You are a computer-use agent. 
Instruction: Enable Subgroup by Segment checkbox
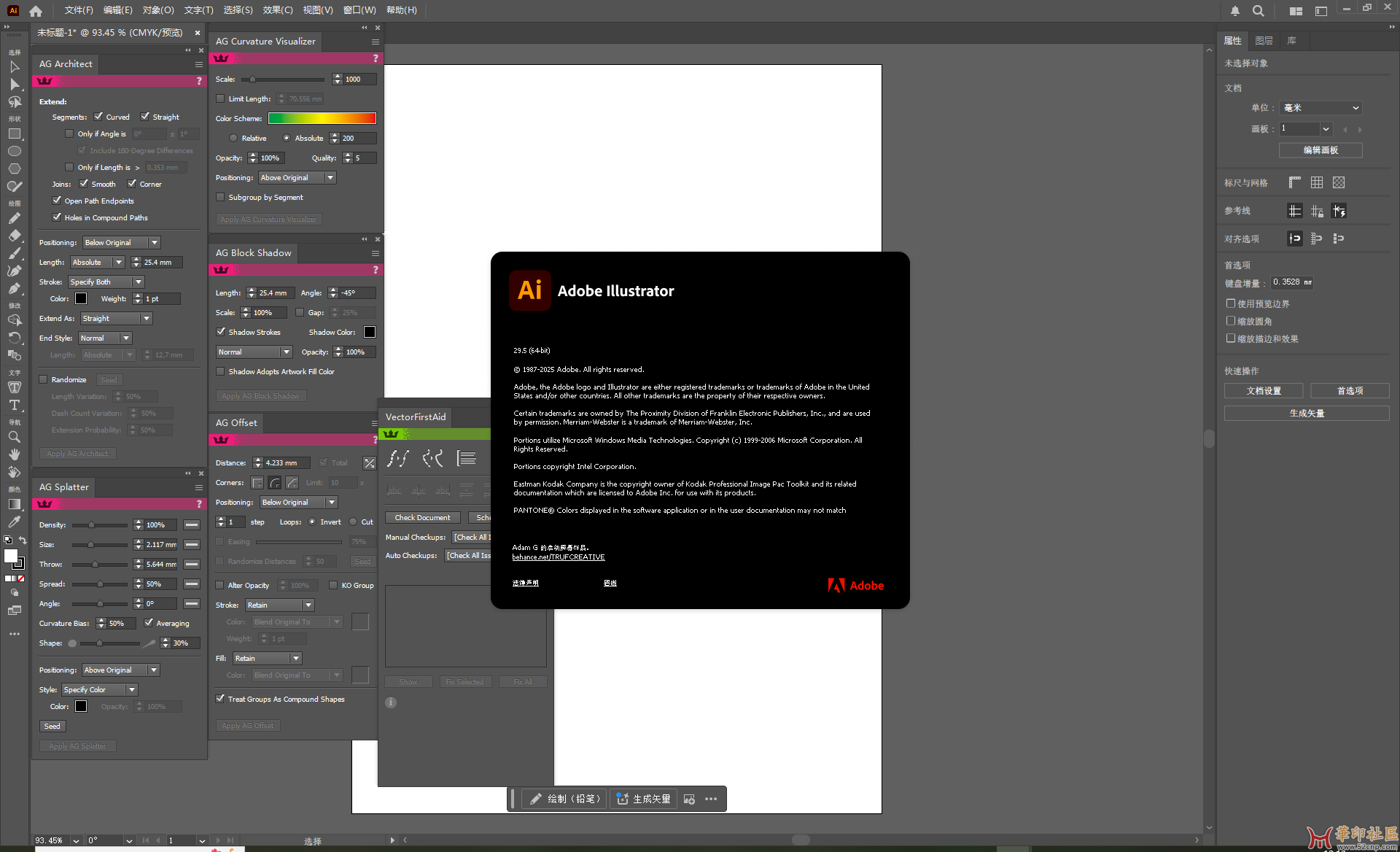220,197
